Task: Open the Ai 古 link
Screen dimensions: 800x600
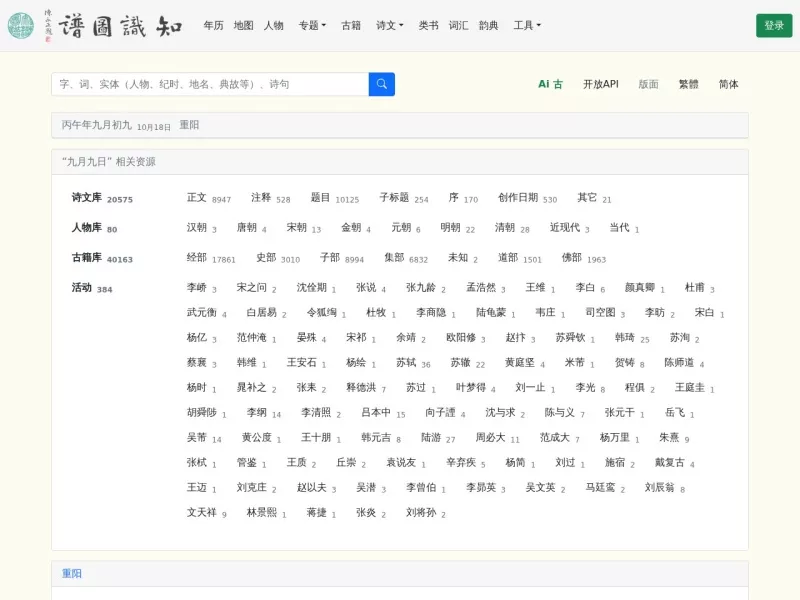Action: (x=551, y=84)
